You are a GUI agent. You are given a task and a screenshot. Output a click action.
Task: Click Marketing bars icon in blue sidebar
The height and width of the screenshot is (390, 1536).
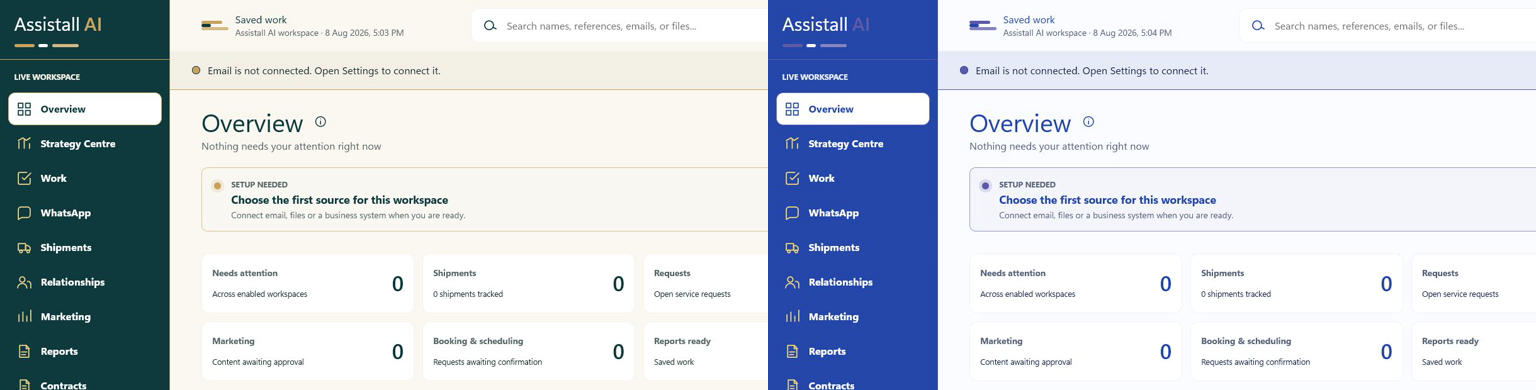(792, 316)
